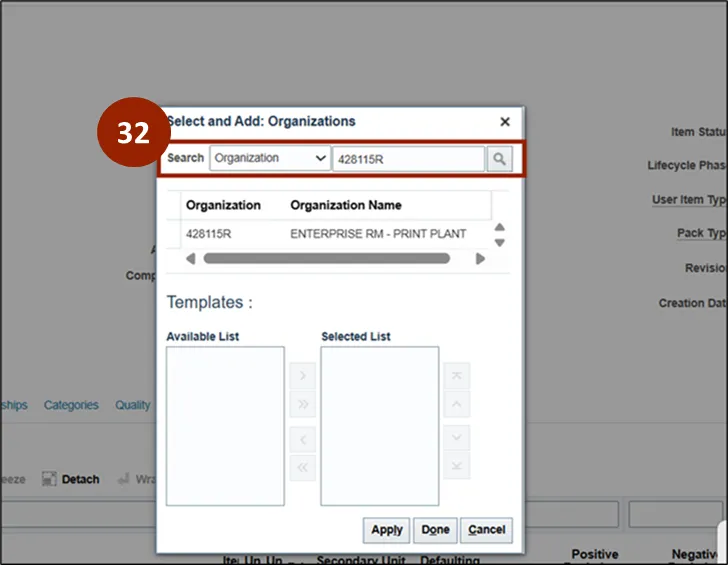Click the results table scroll-down arrow
This screenshot has height=565, width=728.
point(500,243)
